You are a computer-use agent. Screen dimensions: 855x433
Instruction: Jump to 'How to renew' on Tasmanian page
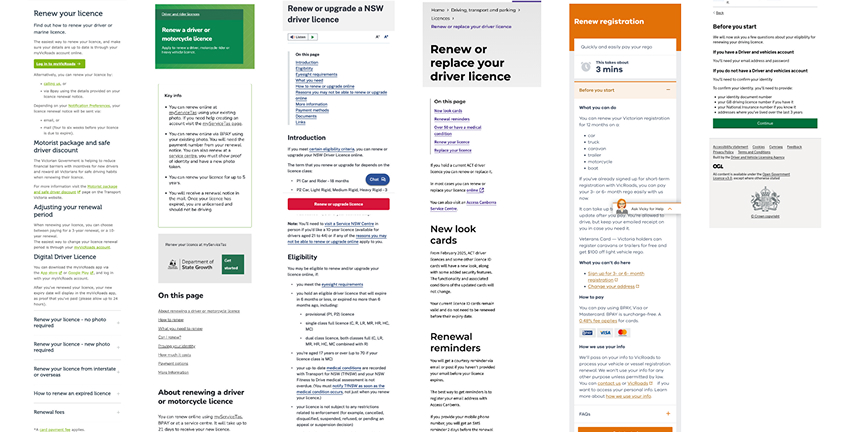click(x=171, y=320)
